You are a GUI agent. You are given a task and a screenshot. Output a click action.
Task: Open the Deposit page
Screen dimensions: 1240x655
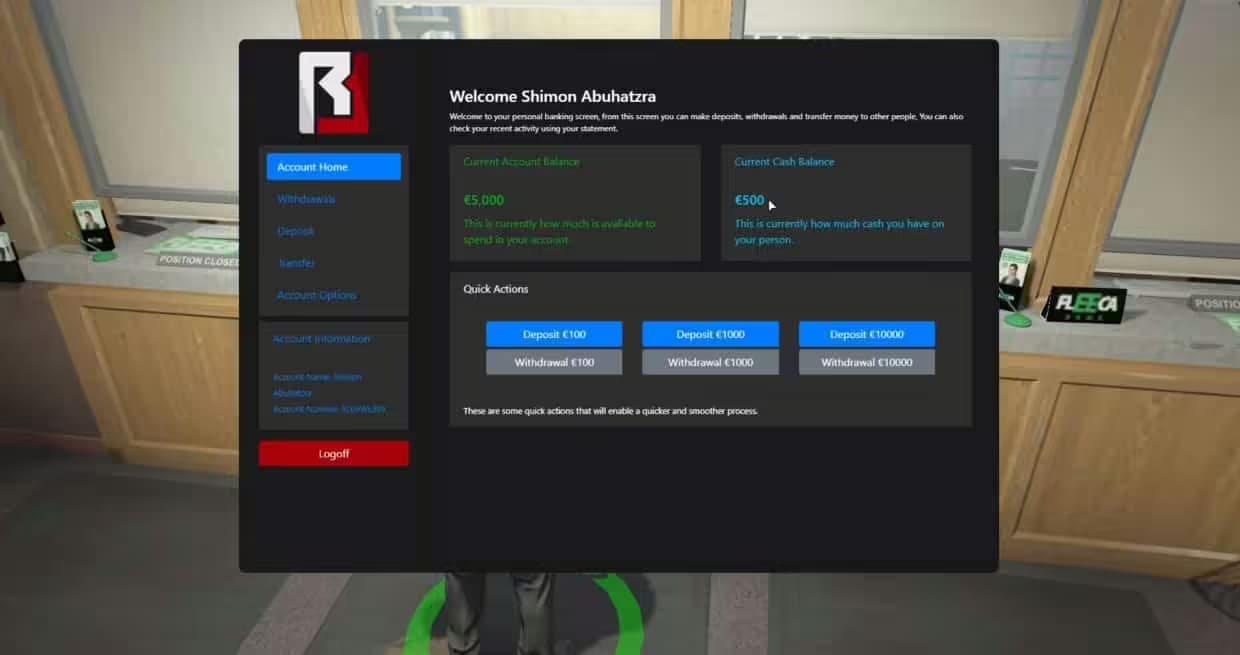295,231
